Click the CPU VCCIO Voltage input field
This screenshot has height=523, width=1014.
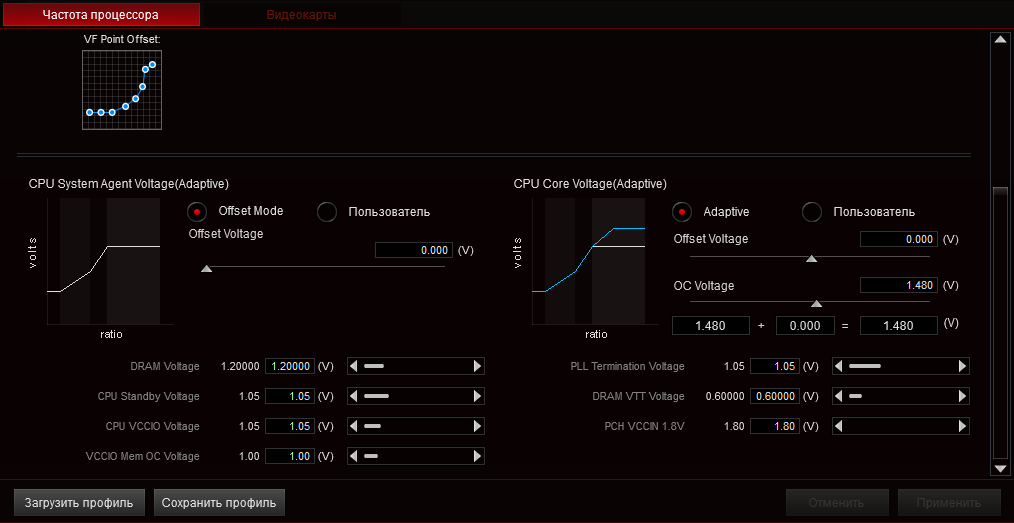290,426
